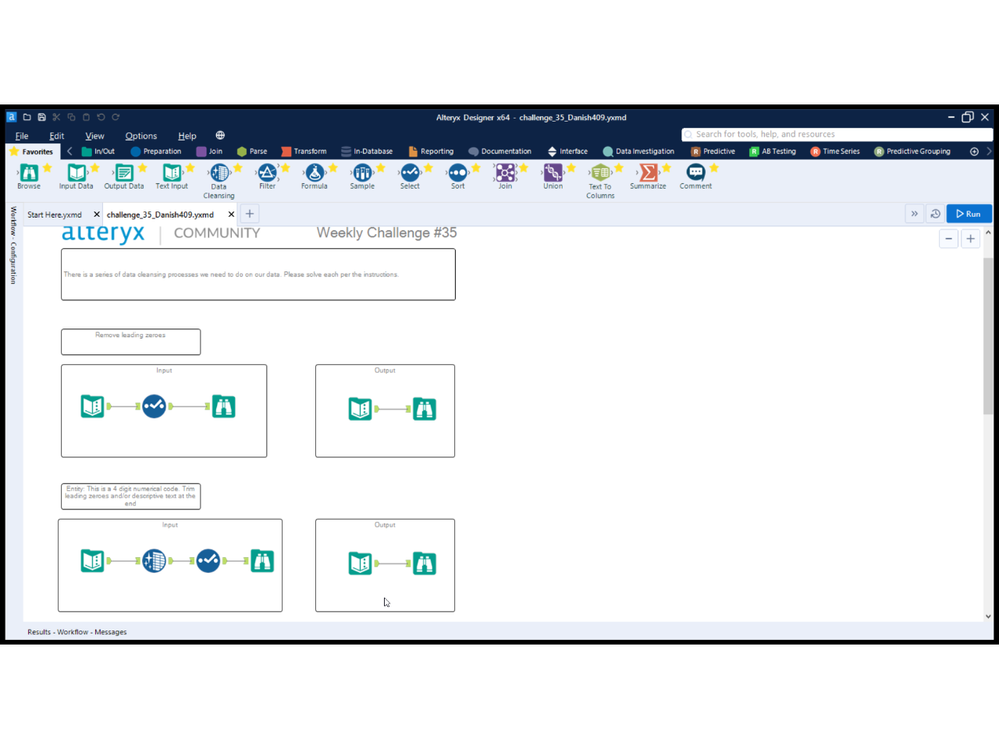Select the Text Input tool

[x=171, y=176]
